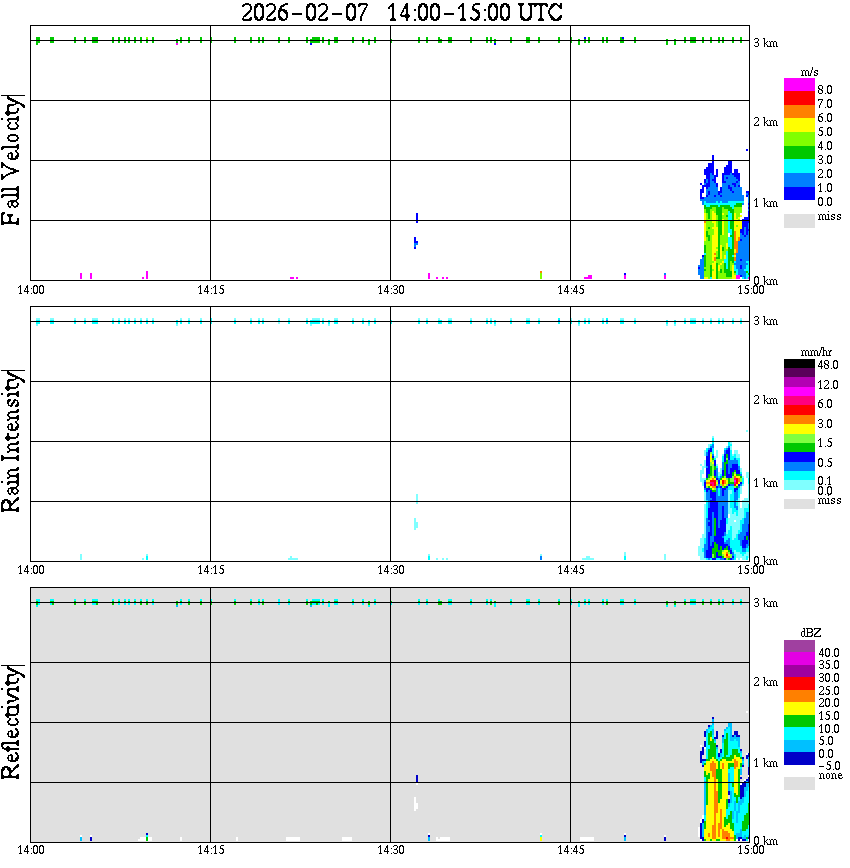
Task: Click the 2 km label on Fall Velocity panel
Action: 765,122
